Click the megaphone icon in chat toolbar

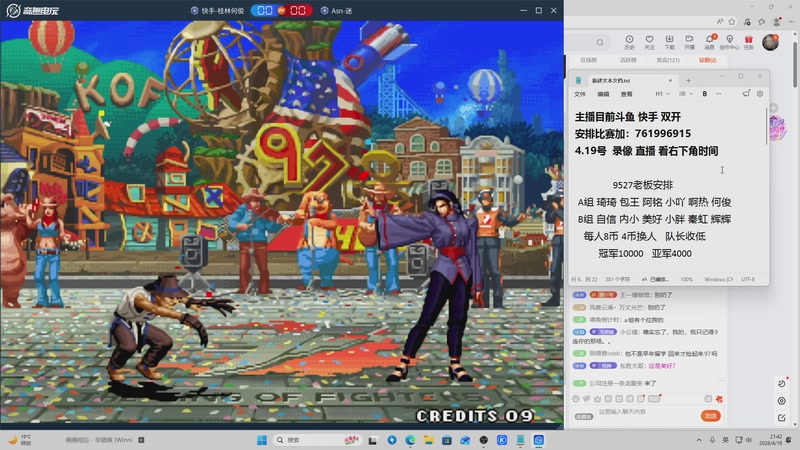[587, 399]
